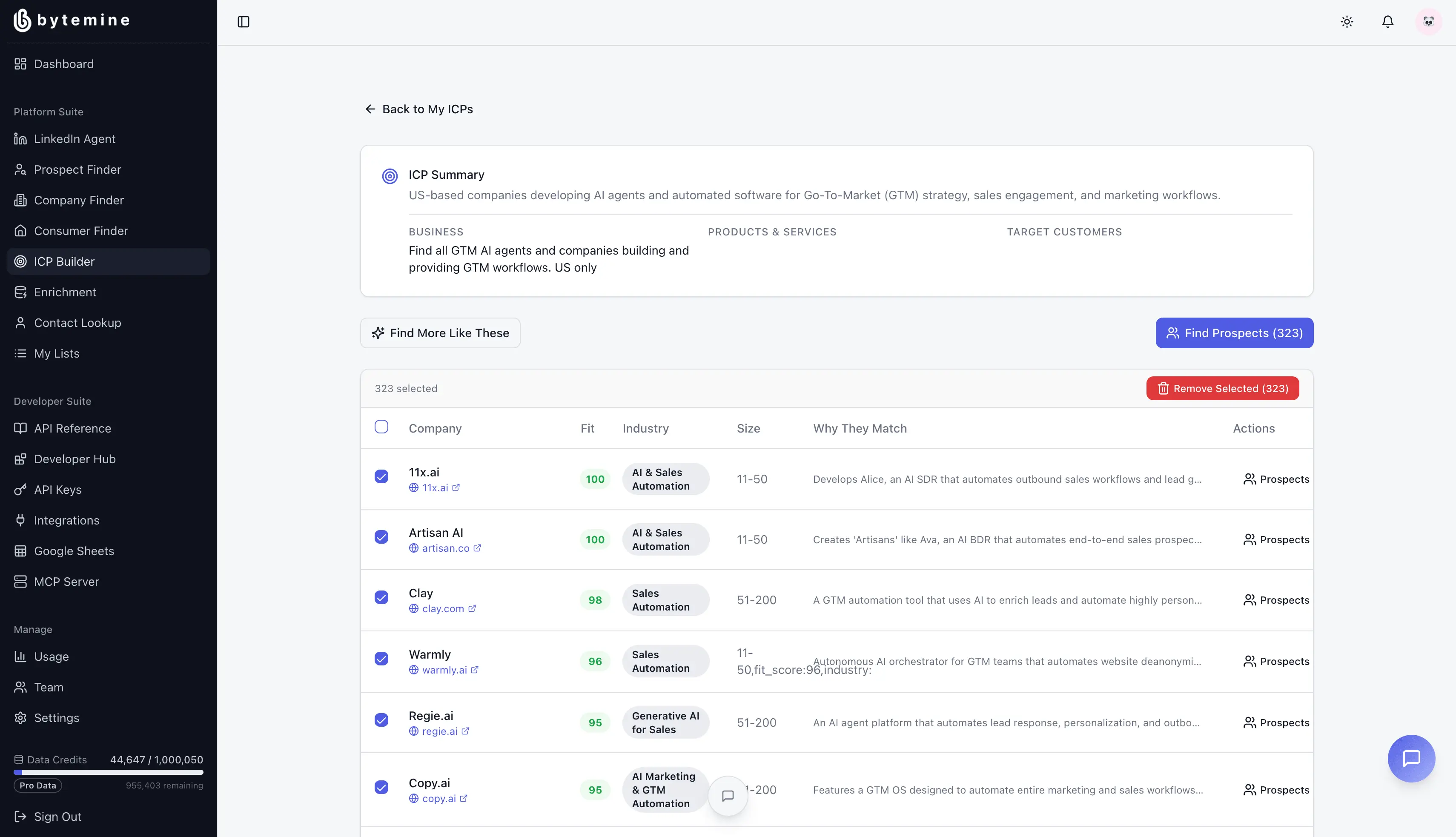The height and width of the screenshot is (837, 1456).
Task: Open notifications bell icon
Action: (x=1387, y=22)
